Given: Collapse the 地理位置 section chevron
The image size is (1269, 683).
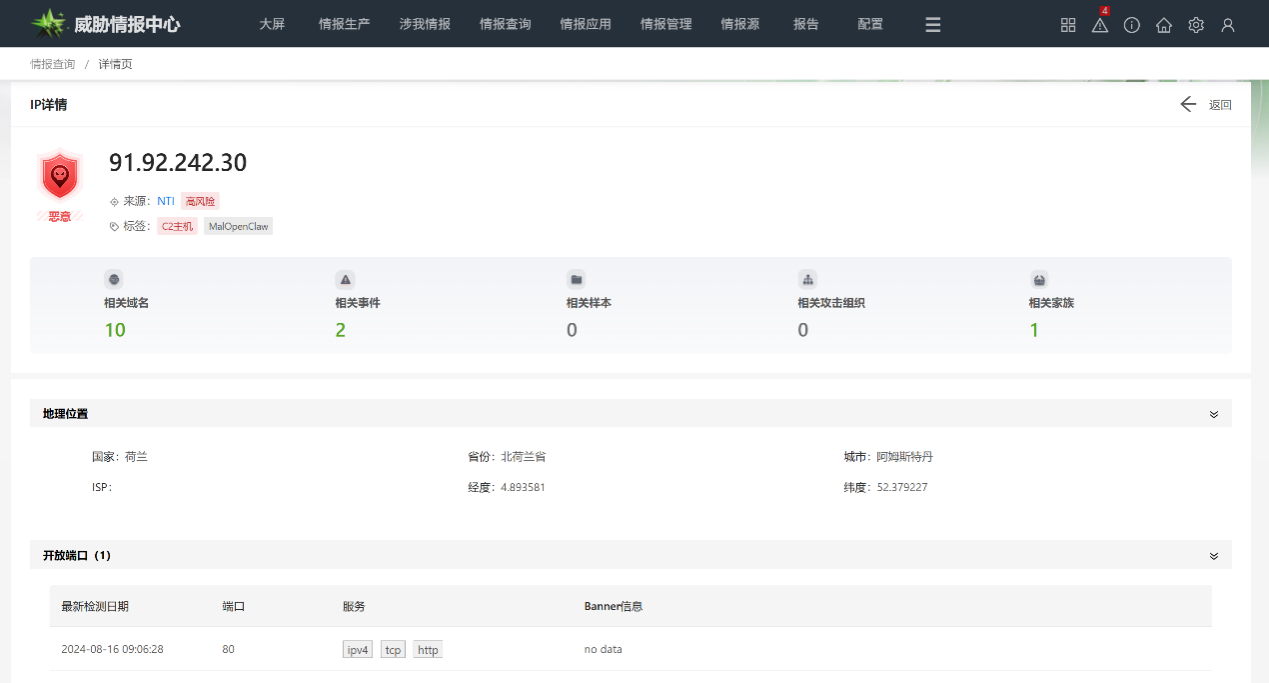Looking at the screenshot, I should [1214, 413].
